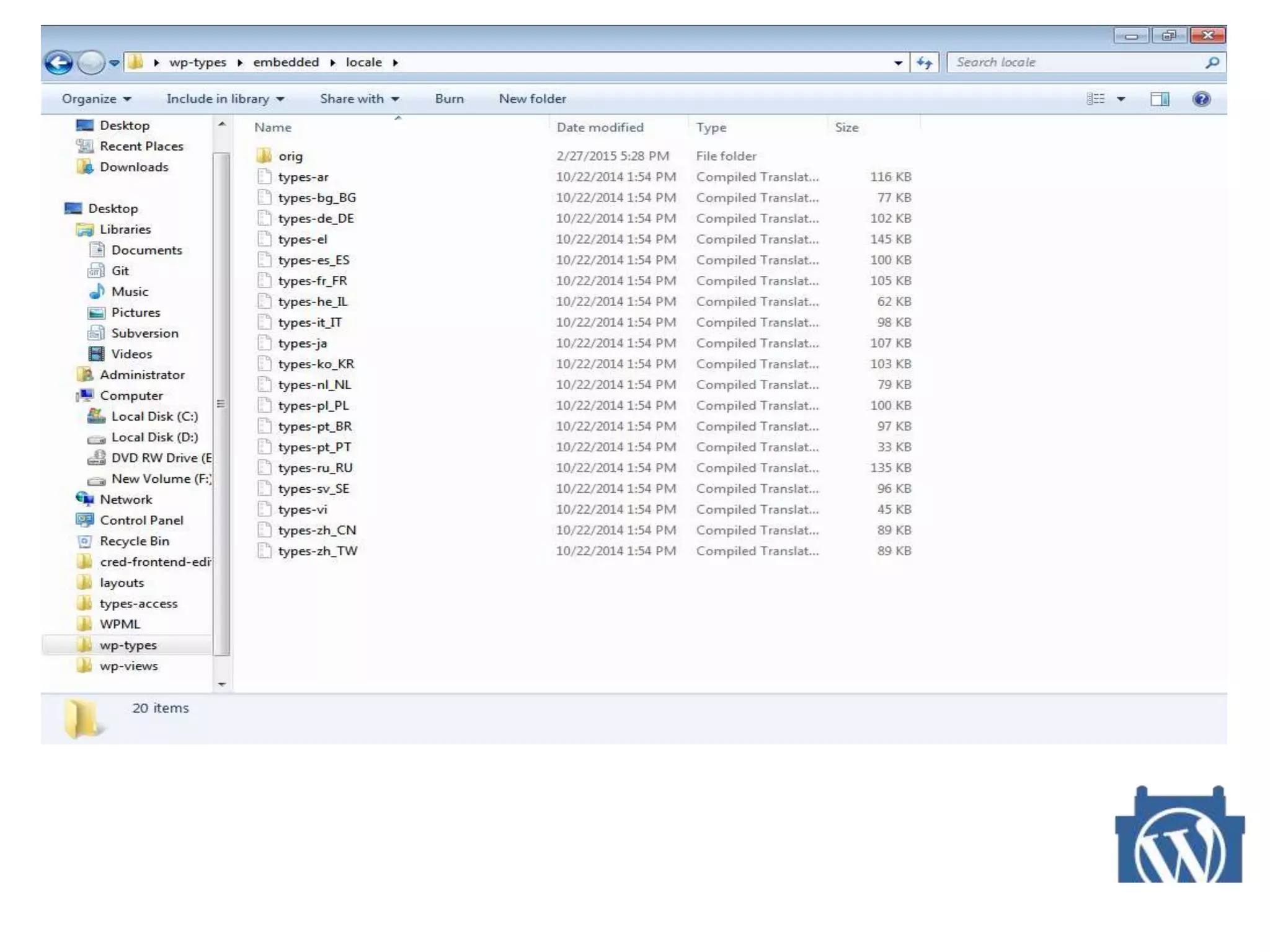
Task: Toggle the preview pane icon
Action: [1159, 99]
